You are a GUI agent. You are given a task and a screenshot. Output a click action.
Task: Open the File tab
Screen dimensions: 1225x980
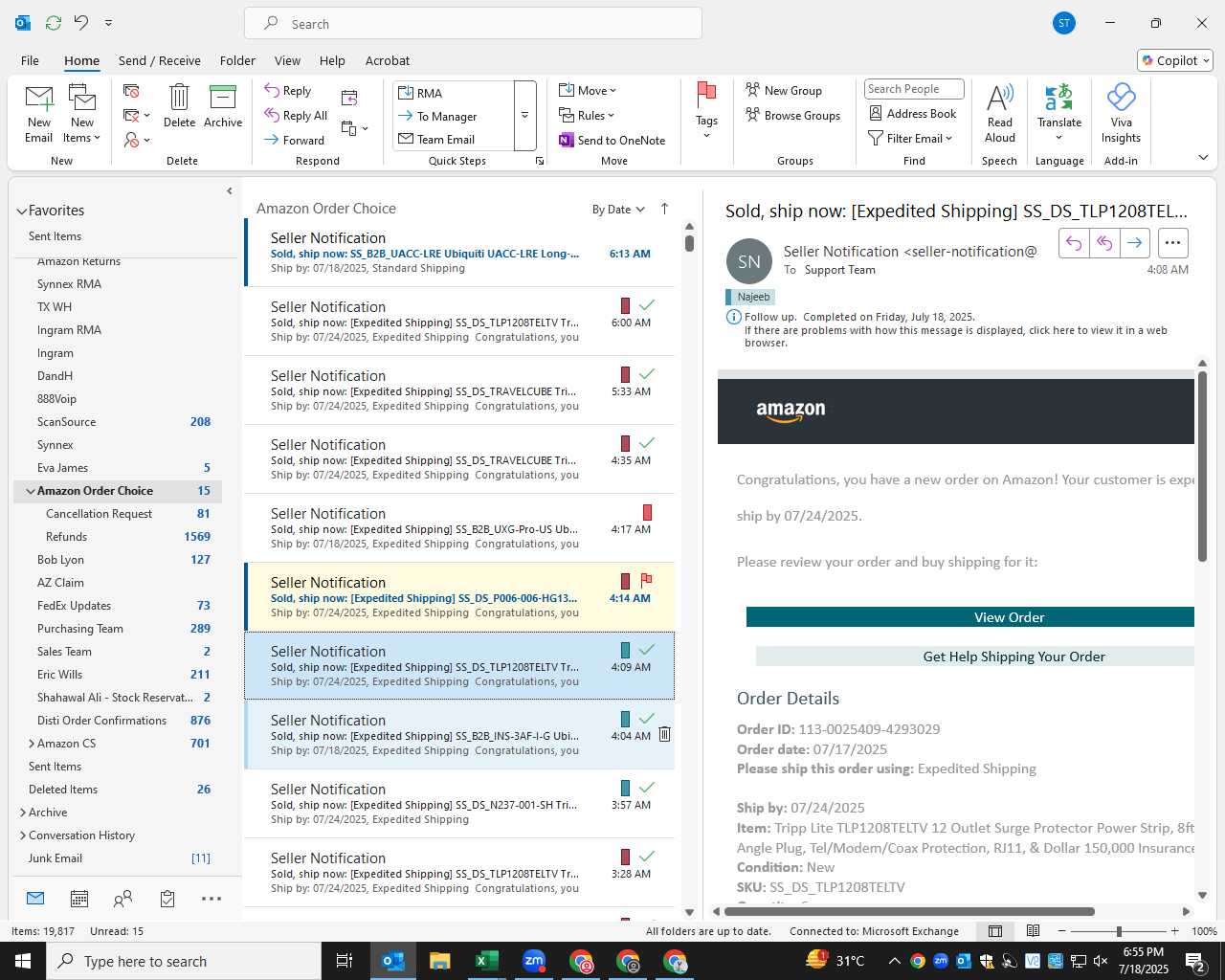point(31,60)
